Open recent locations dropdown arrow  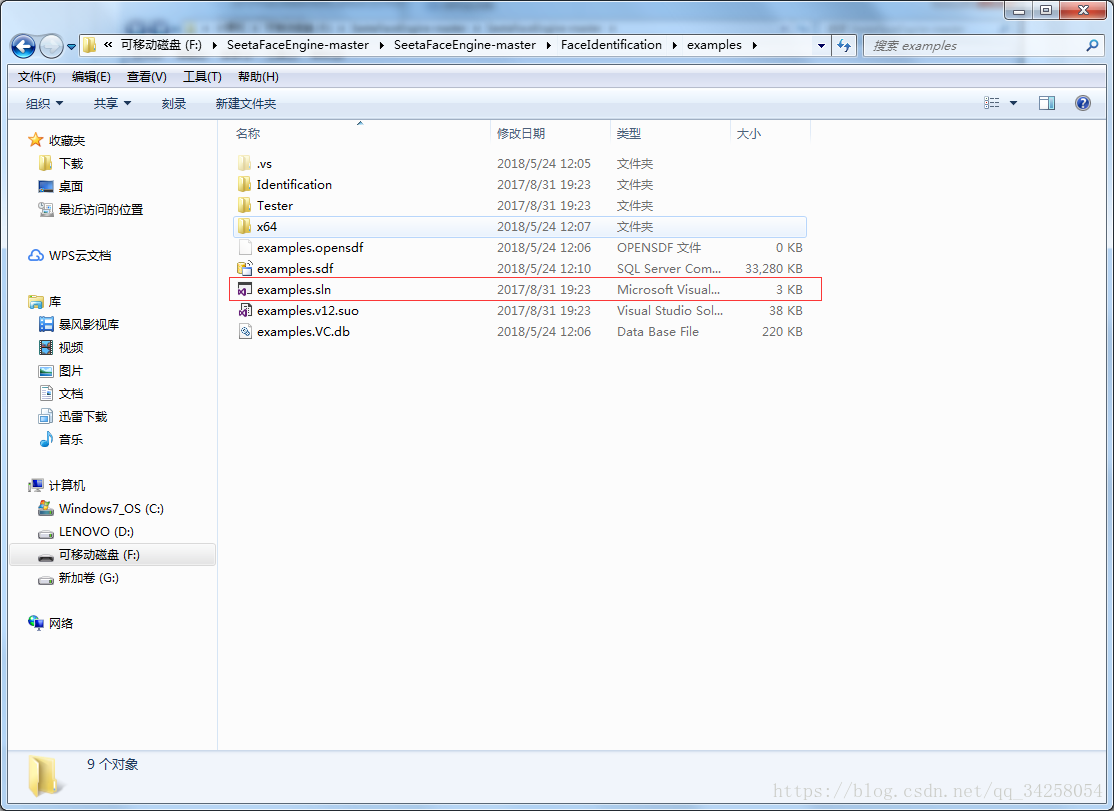pos(71,47)
